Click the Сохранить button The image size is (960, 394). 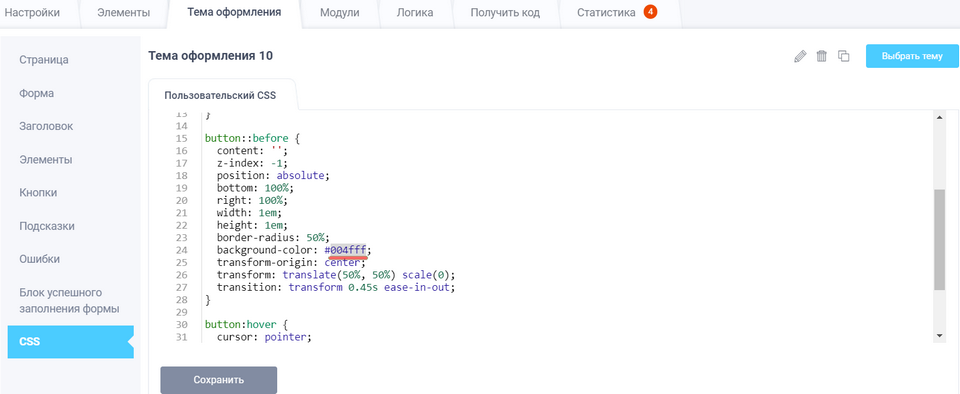coord(219,380)
